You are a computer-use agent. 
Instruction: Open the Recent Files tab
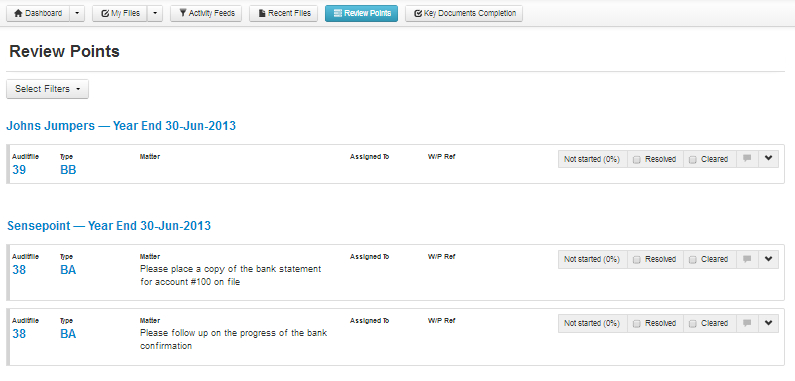point(283,14)
